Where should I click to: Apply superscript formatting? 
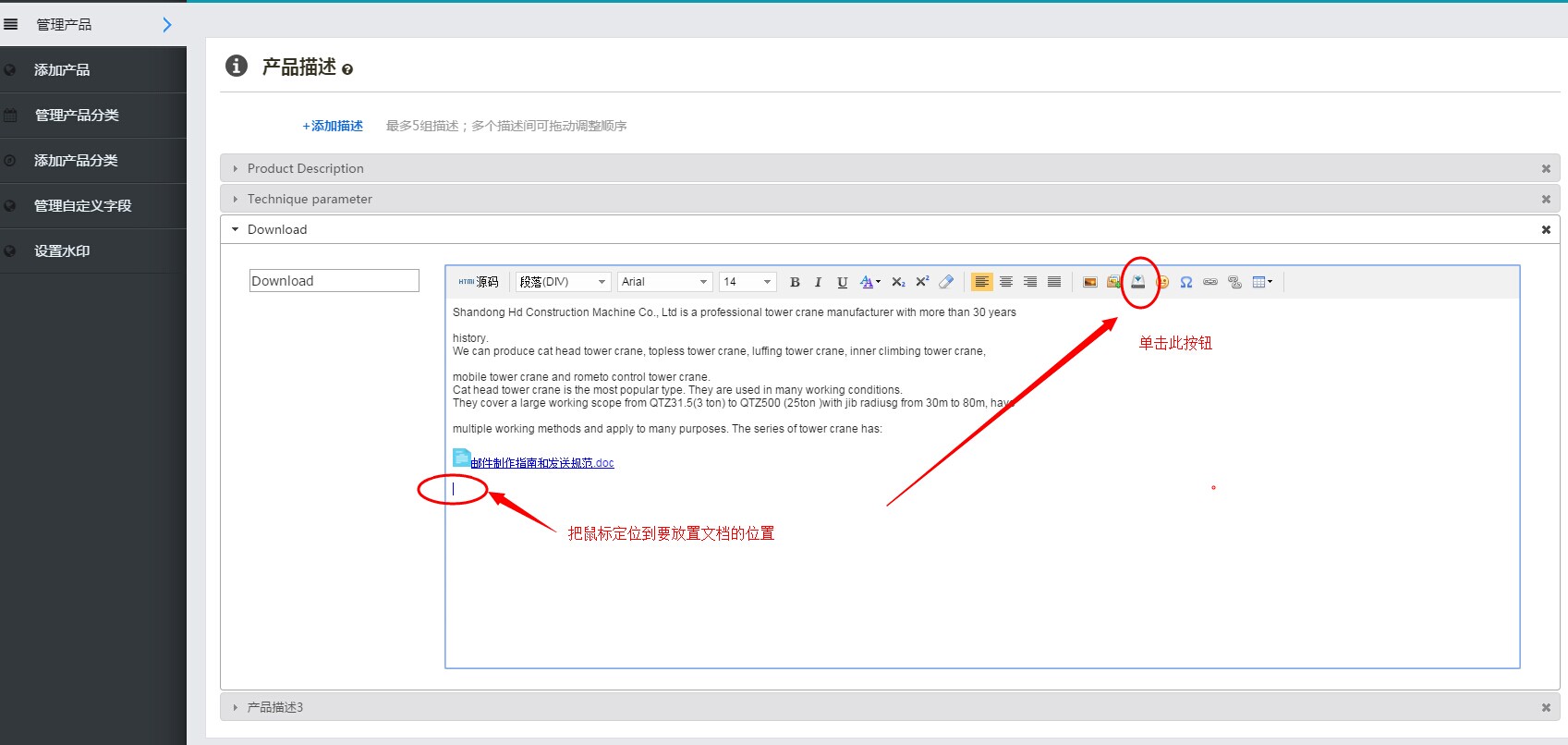[922, 282]
